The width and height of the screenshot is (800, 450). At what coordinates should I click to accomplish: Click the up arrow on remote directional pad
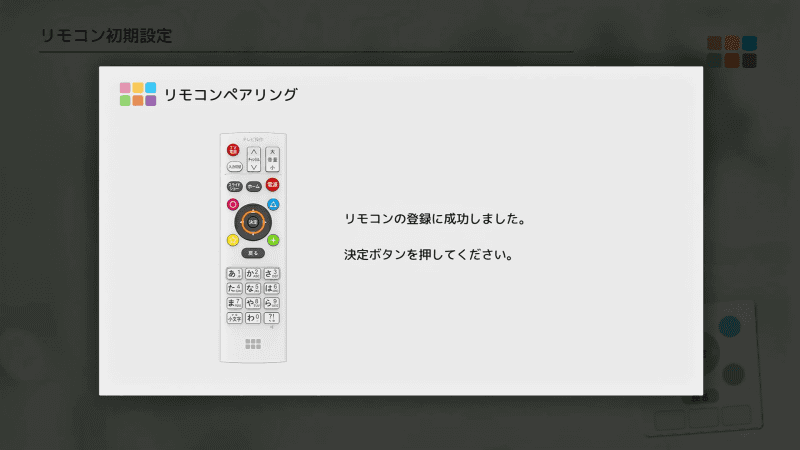coord(253,211)
